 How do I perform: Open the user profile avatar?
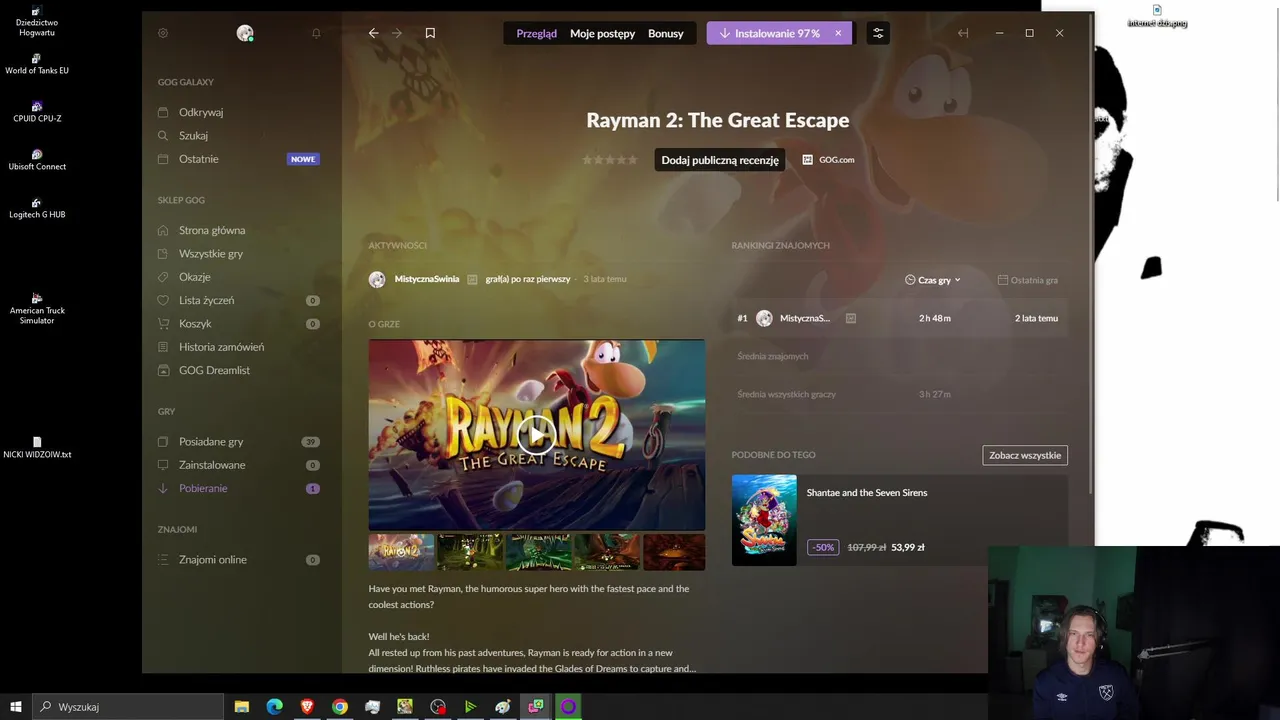(245, 33)
